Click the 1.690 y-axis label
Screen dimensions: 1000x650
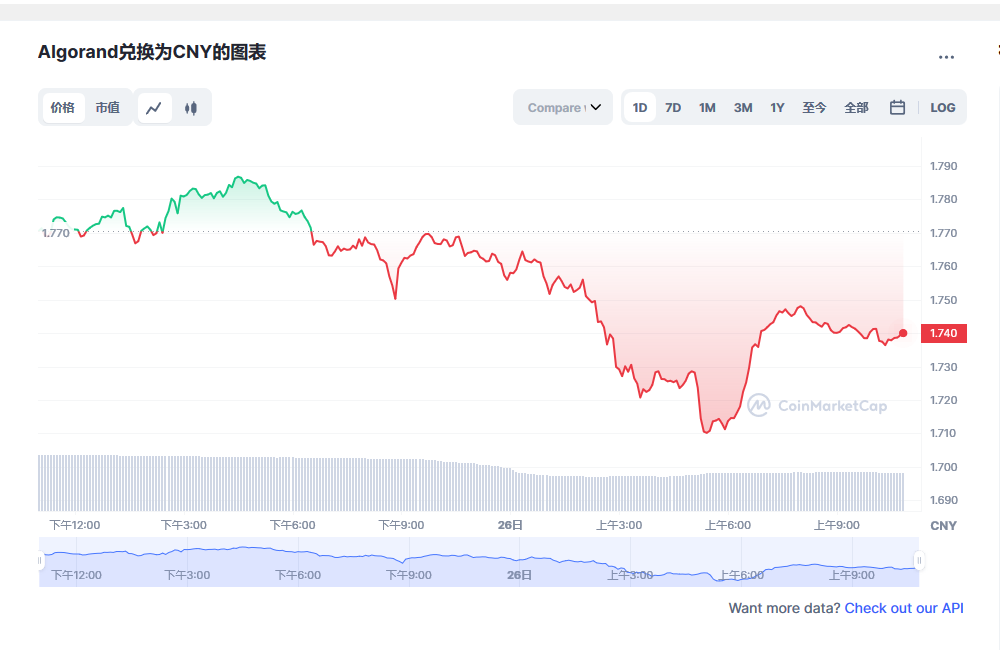pyautogui.click(x=943, y=500)
